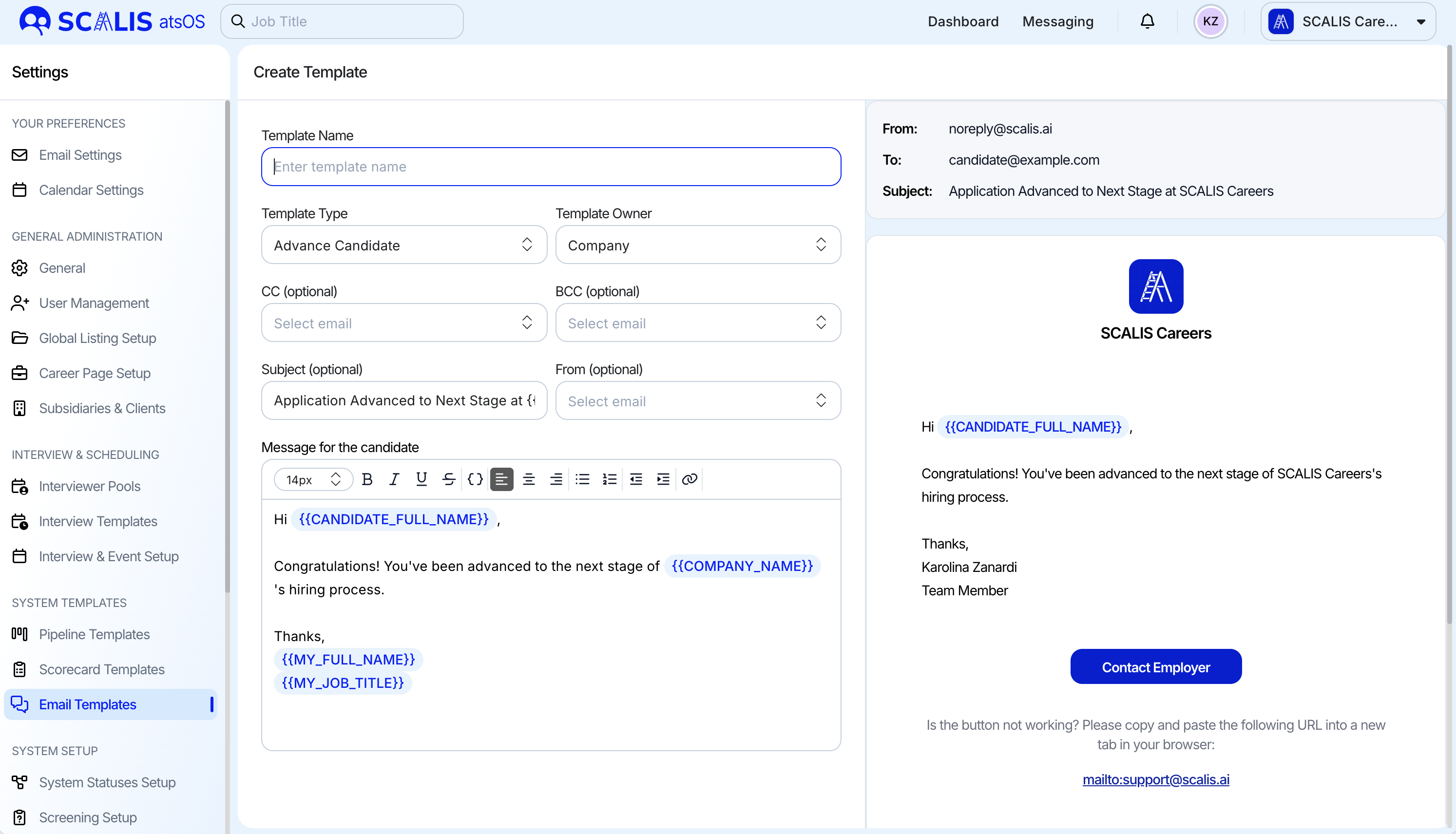Screen dimensions: 1456x834
Task: Click the Enter template name field
Action: tap(551, 167)
